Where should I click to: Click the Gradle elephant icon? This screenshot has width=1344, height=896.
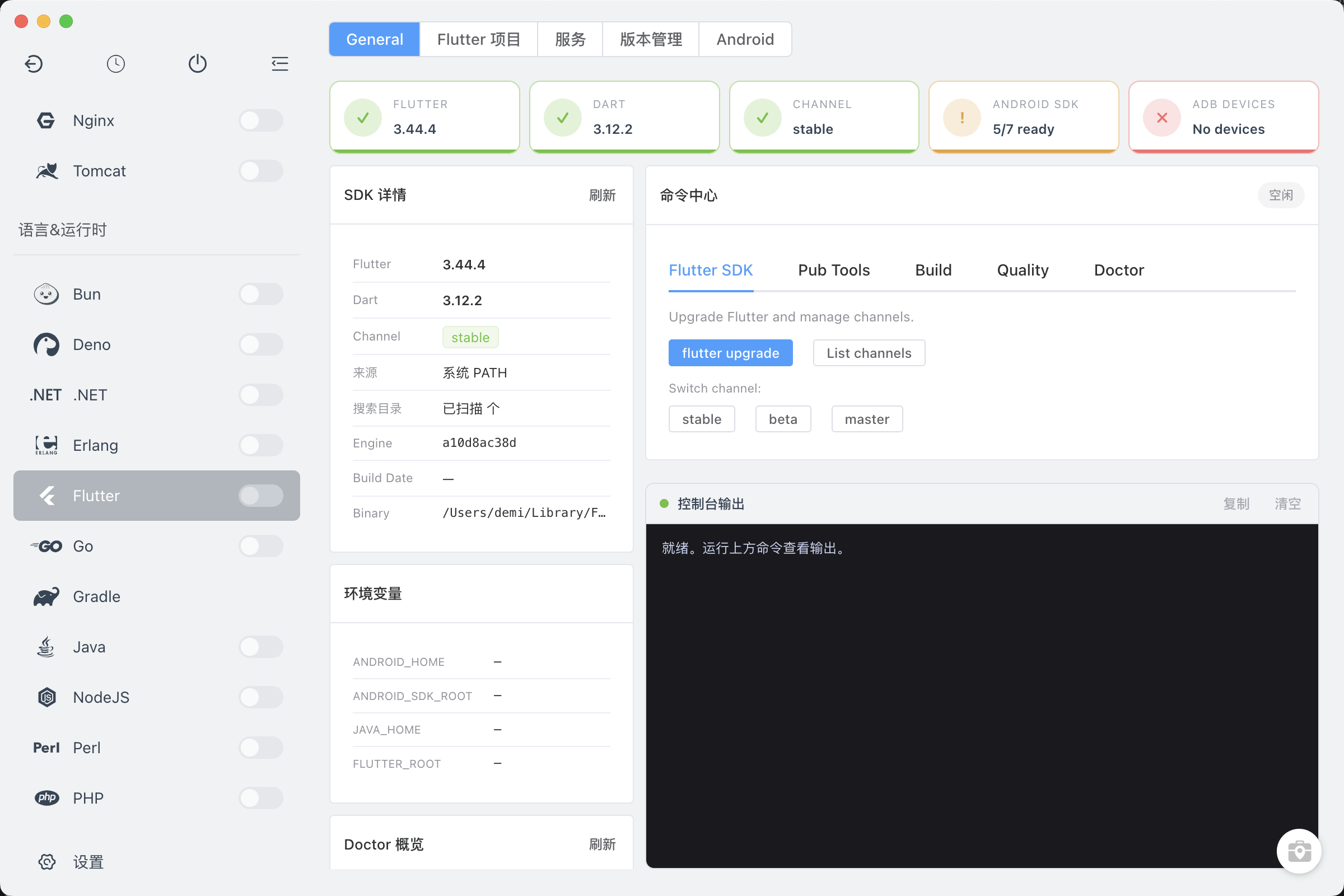click(46, 596)
